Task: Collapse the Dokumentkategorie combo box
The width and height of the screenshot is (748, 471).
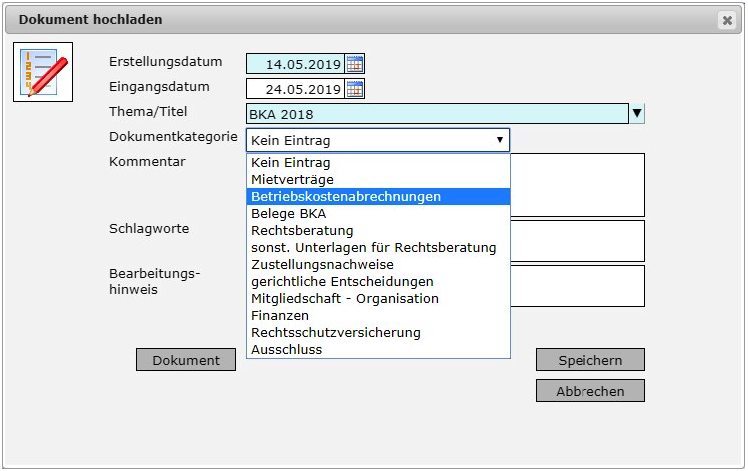Action: 499,140
